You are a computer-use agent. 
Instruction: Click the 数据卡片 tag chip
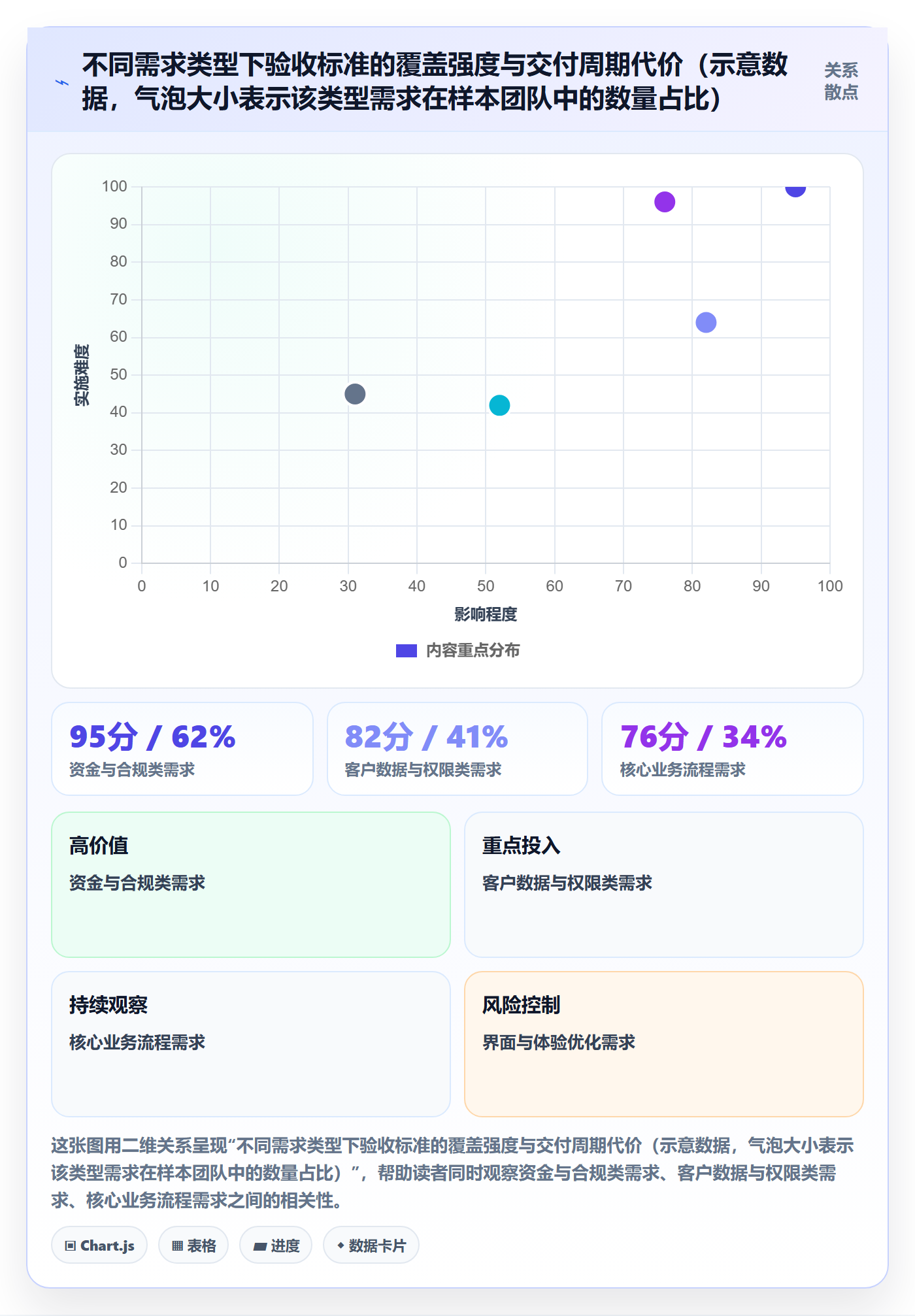371,1245
